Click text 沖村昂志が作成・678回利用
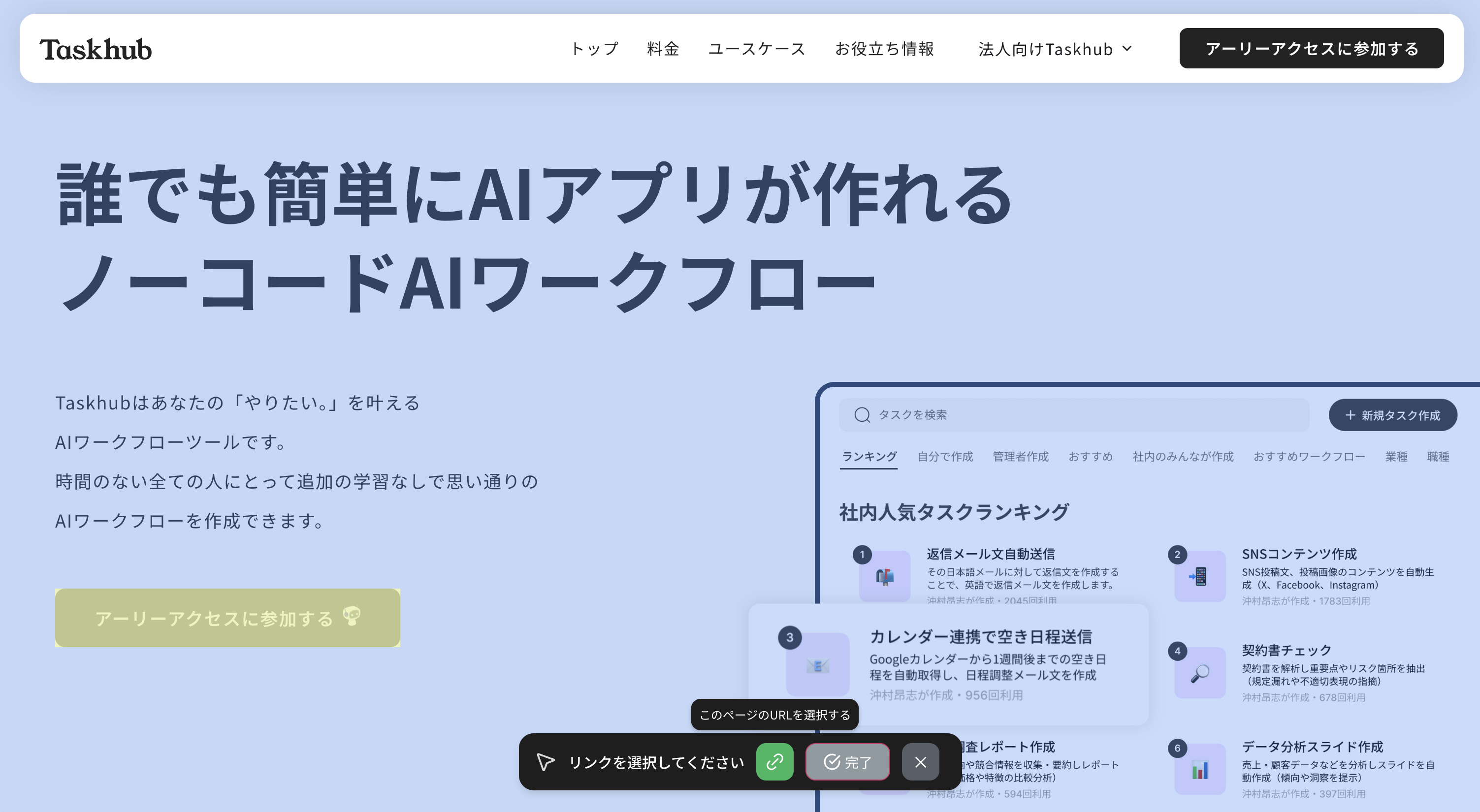The height and width of the screenshot is (812, 1480). tap(1303, 697)
